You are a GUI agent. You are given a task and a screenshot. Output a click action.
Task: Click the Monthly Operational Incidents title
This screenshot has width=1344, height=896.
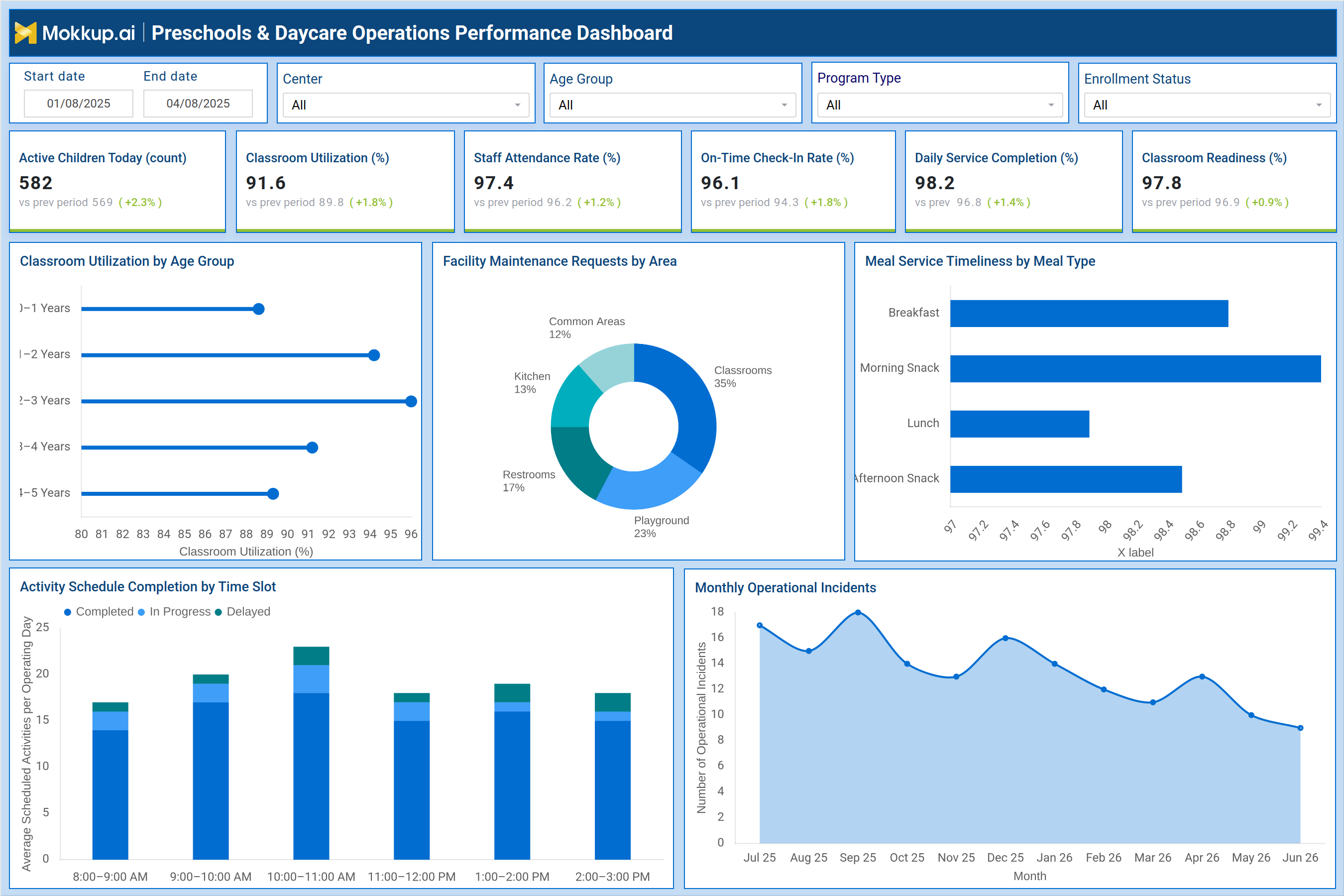click(785, 588)
